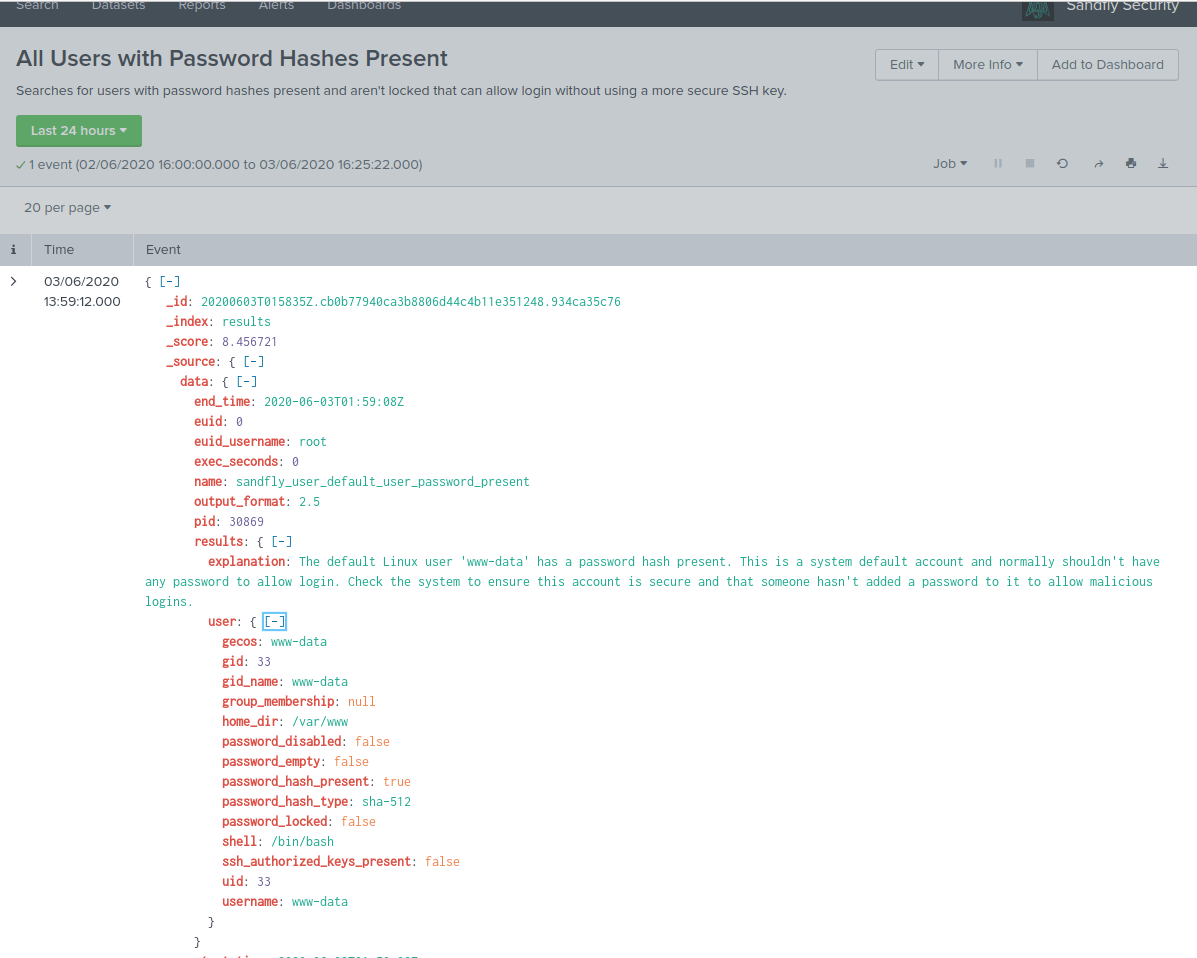Click the _index value 'results'

click(246, 321)
